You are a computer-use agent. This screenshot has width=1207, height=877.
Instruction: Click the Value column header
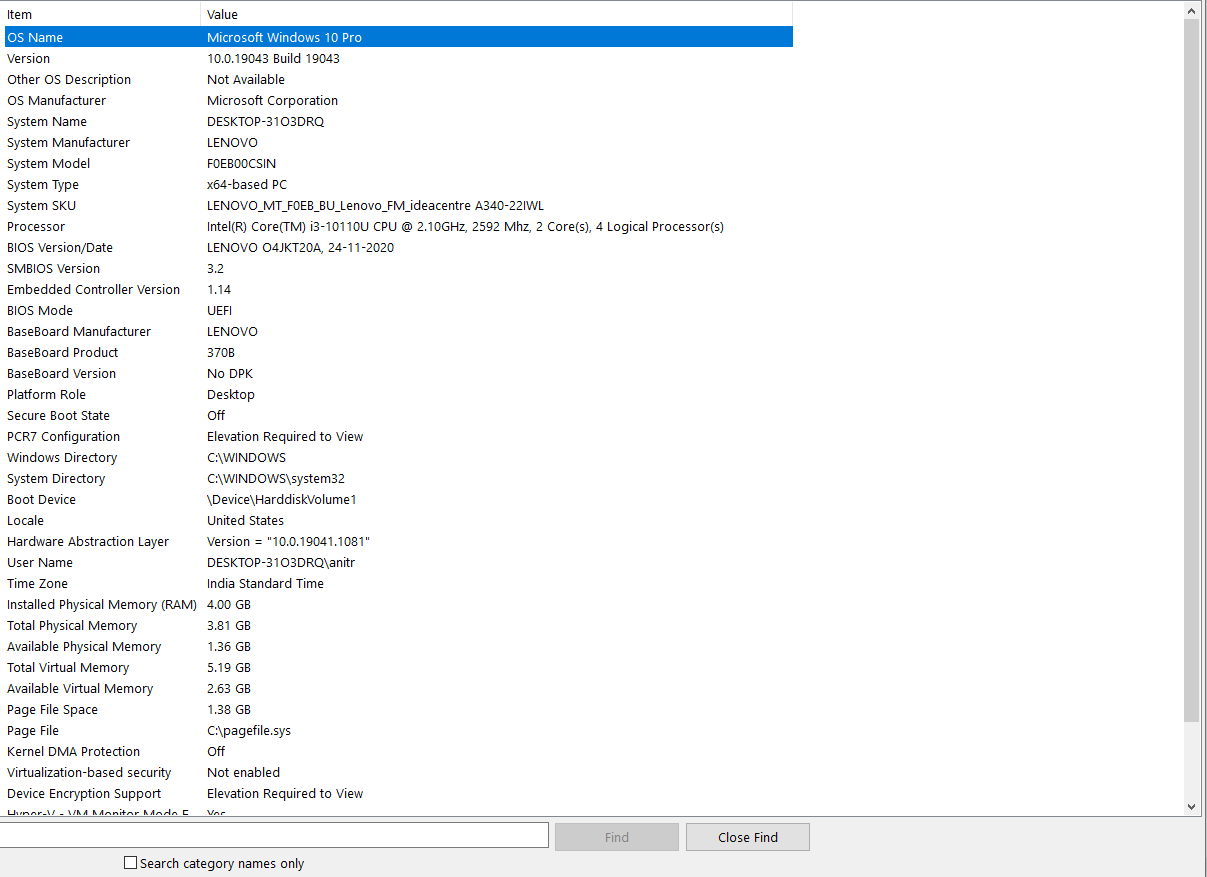[x=497, y=14]
